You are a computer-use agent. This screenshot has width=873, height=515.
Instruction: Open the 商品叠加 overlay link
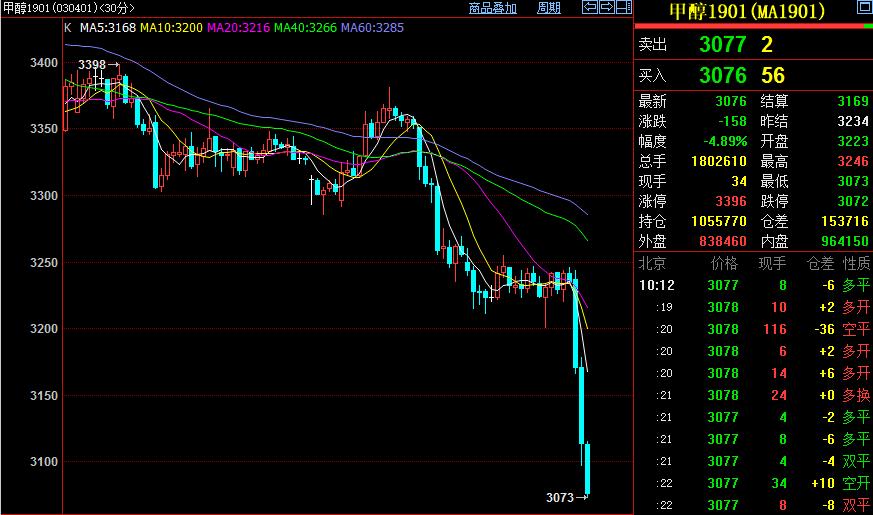[x=493, y=8]
